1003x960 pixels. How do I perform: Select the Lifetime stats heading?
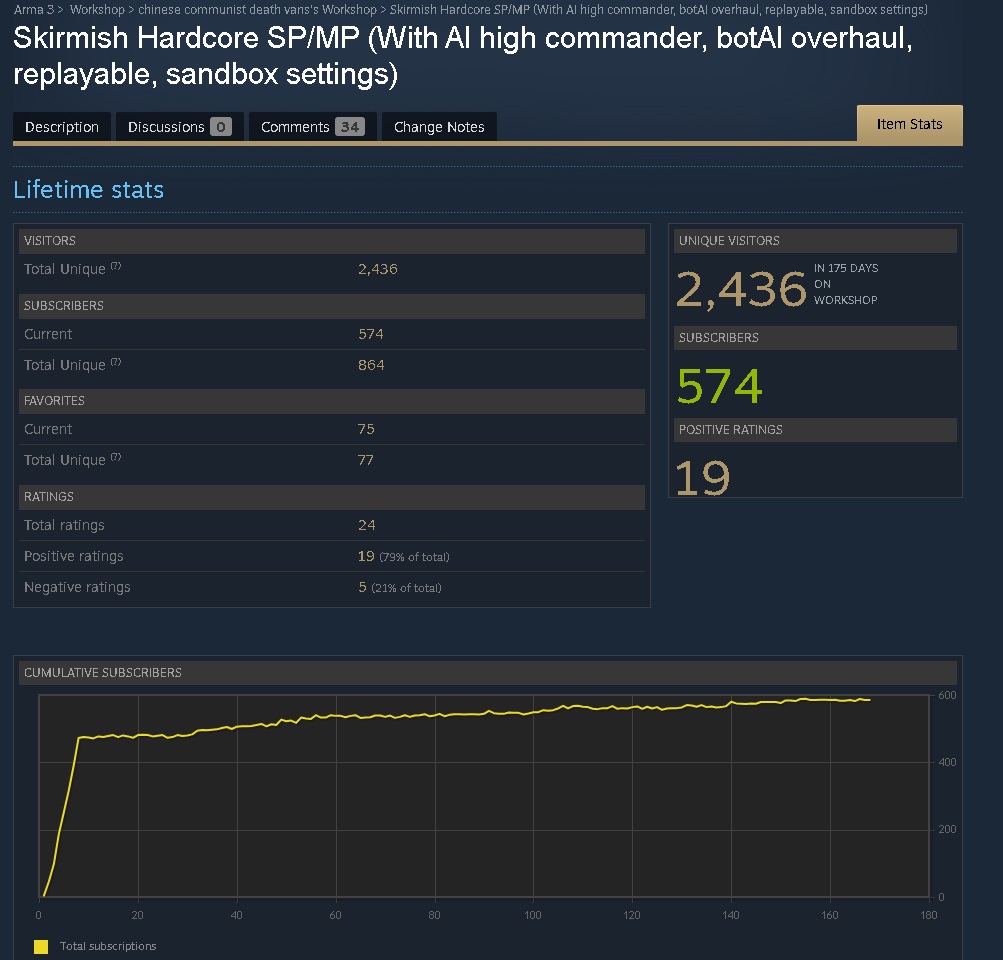pyautogui.click(x=89, y=190)
